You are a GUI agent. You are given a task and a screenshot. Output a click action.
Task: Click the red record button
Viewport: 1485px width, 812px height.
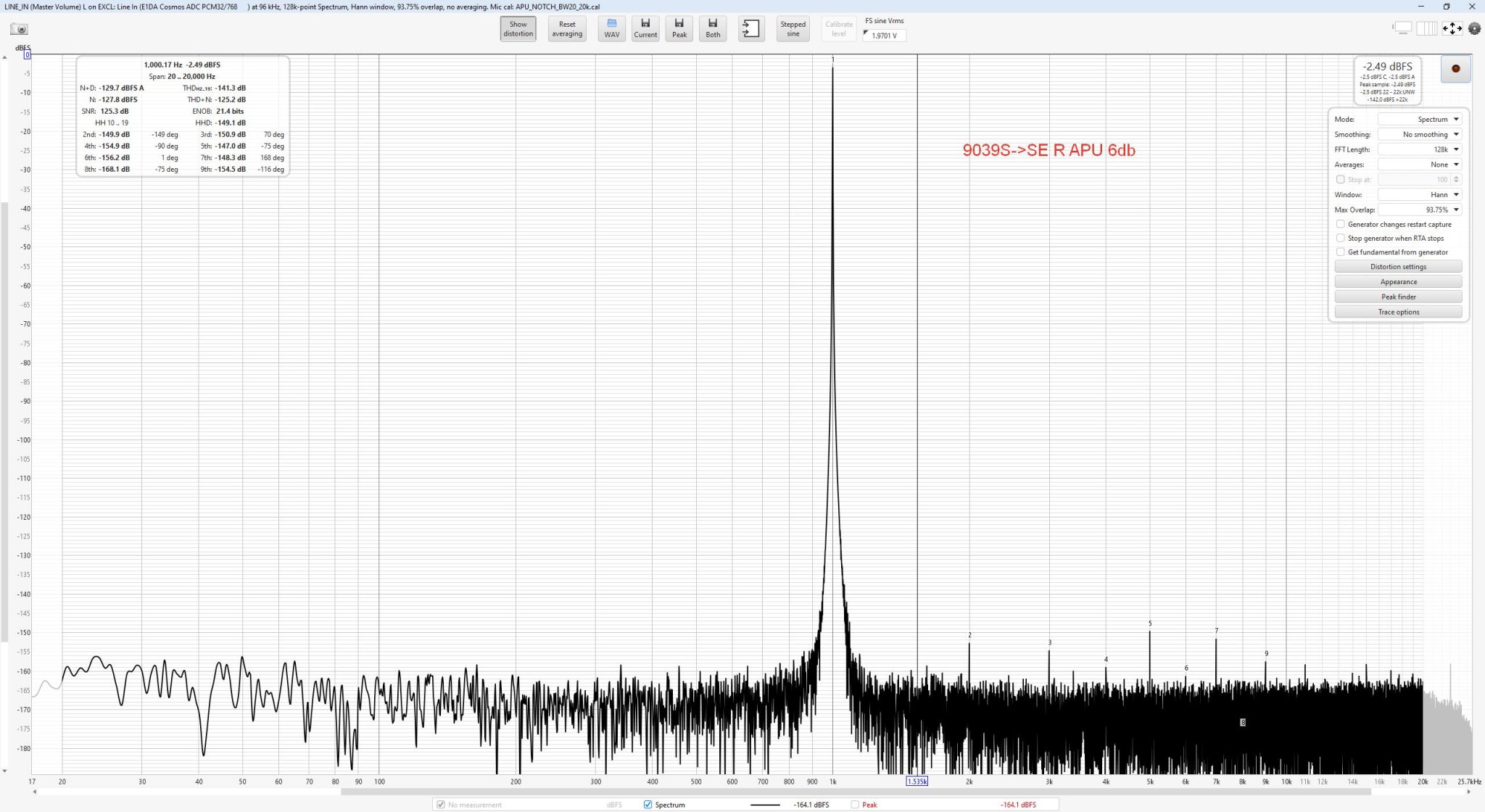point(1455,69)
